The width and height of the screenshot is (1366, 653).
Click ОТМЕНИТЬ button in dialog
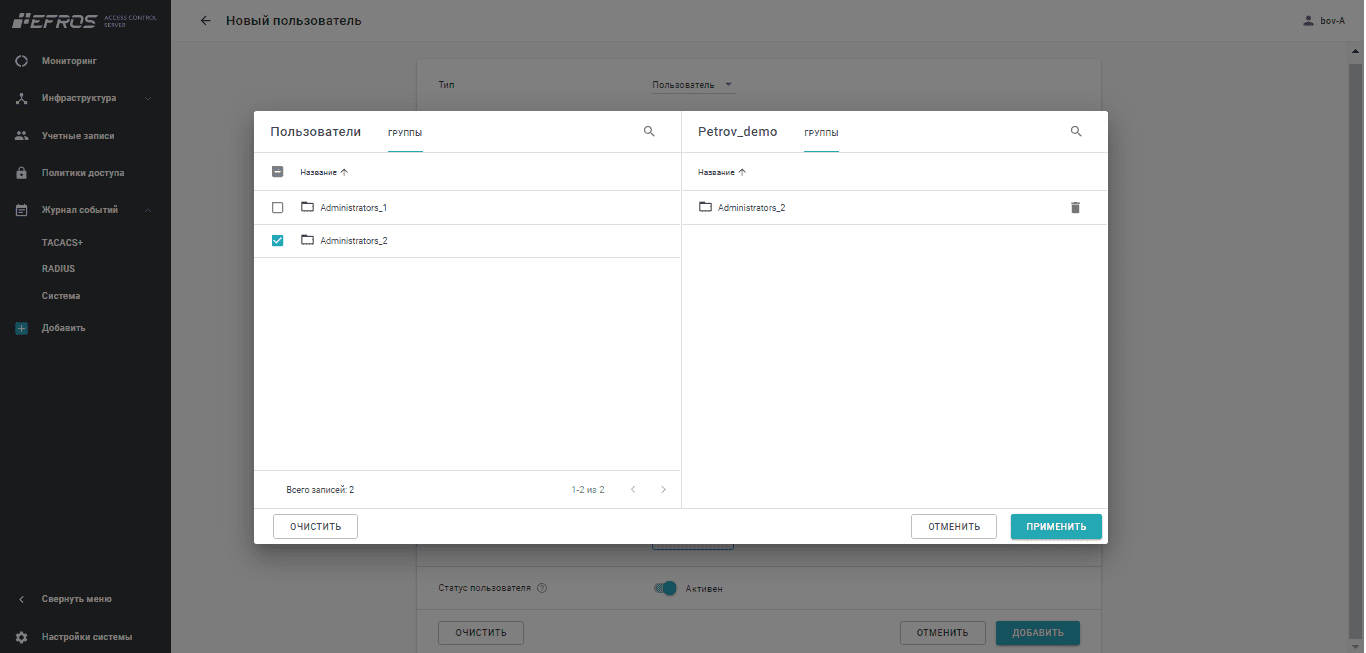953,526
